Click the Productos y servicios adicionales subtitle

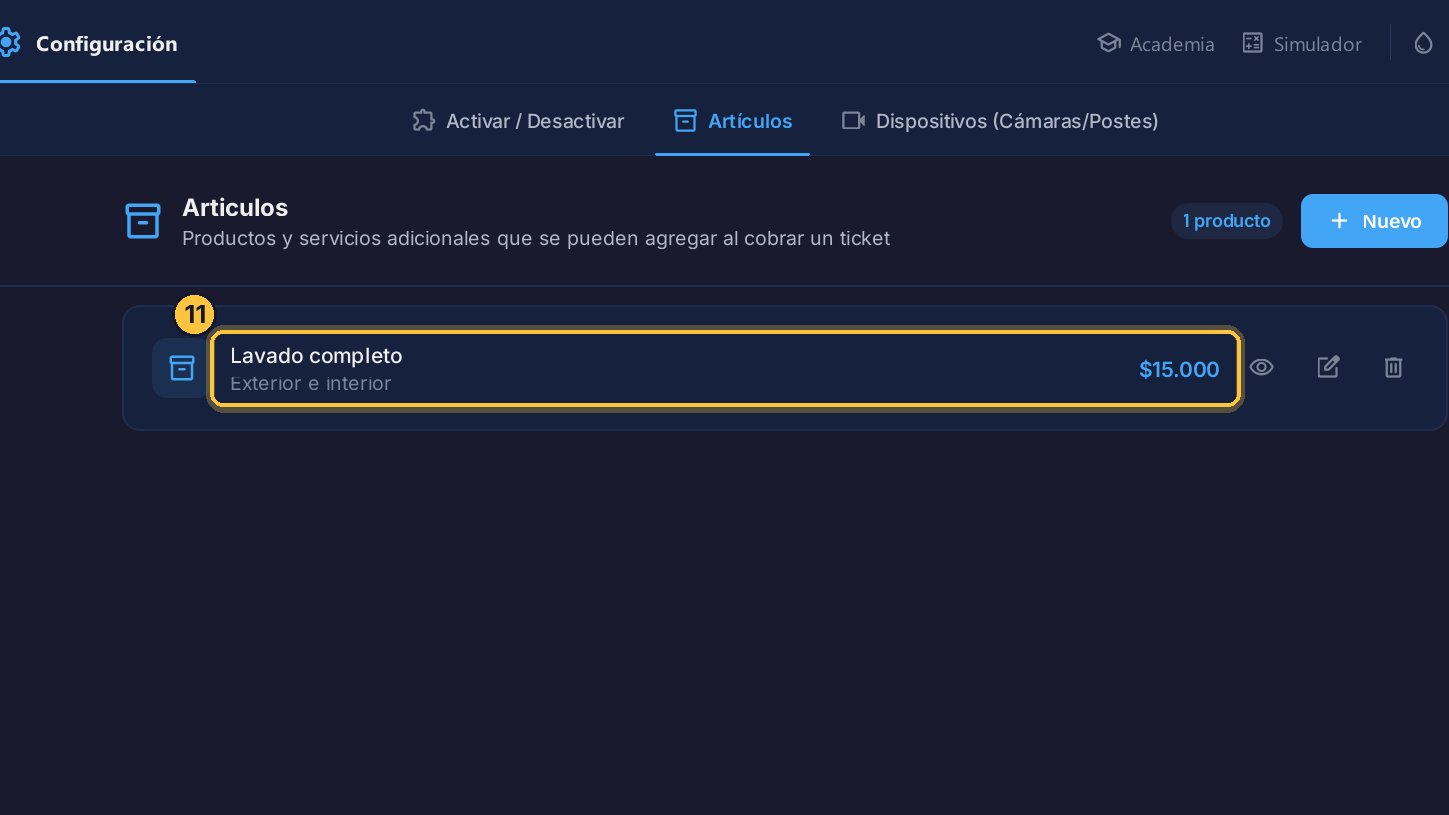(536, 239)
